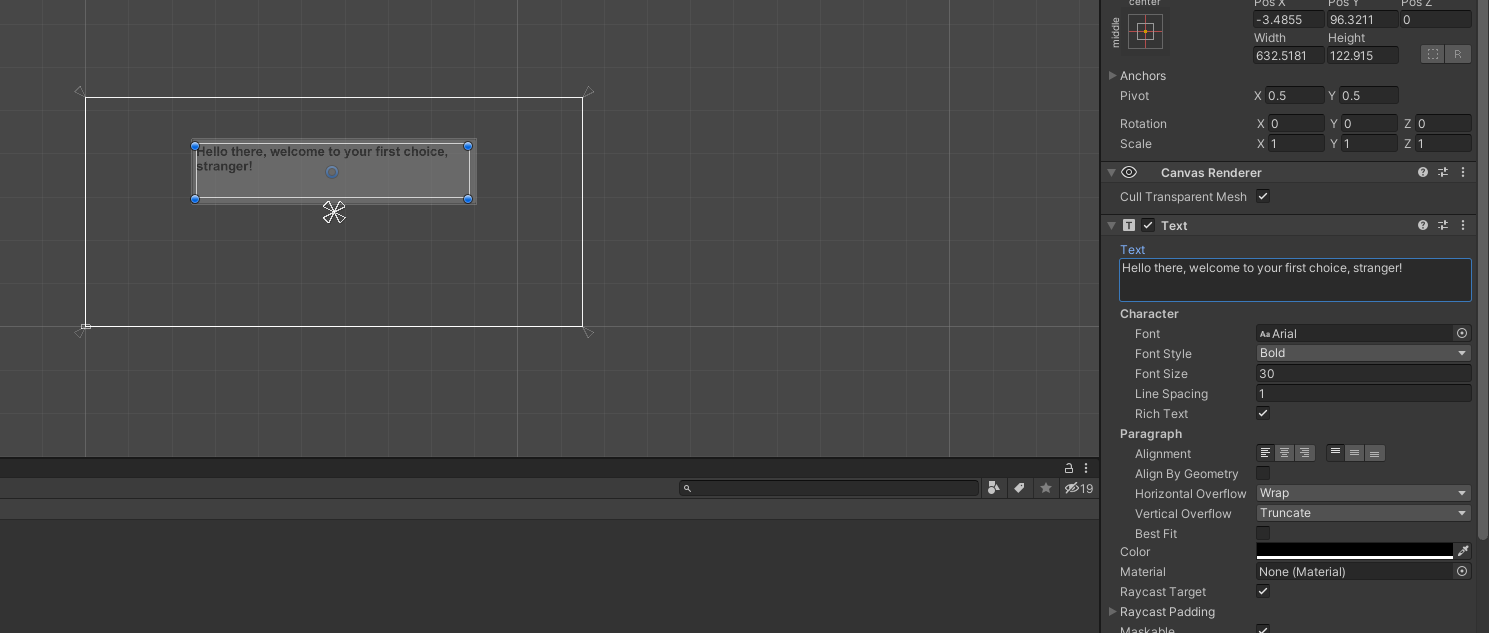
Task: Align text to top
Action: 1335,453
